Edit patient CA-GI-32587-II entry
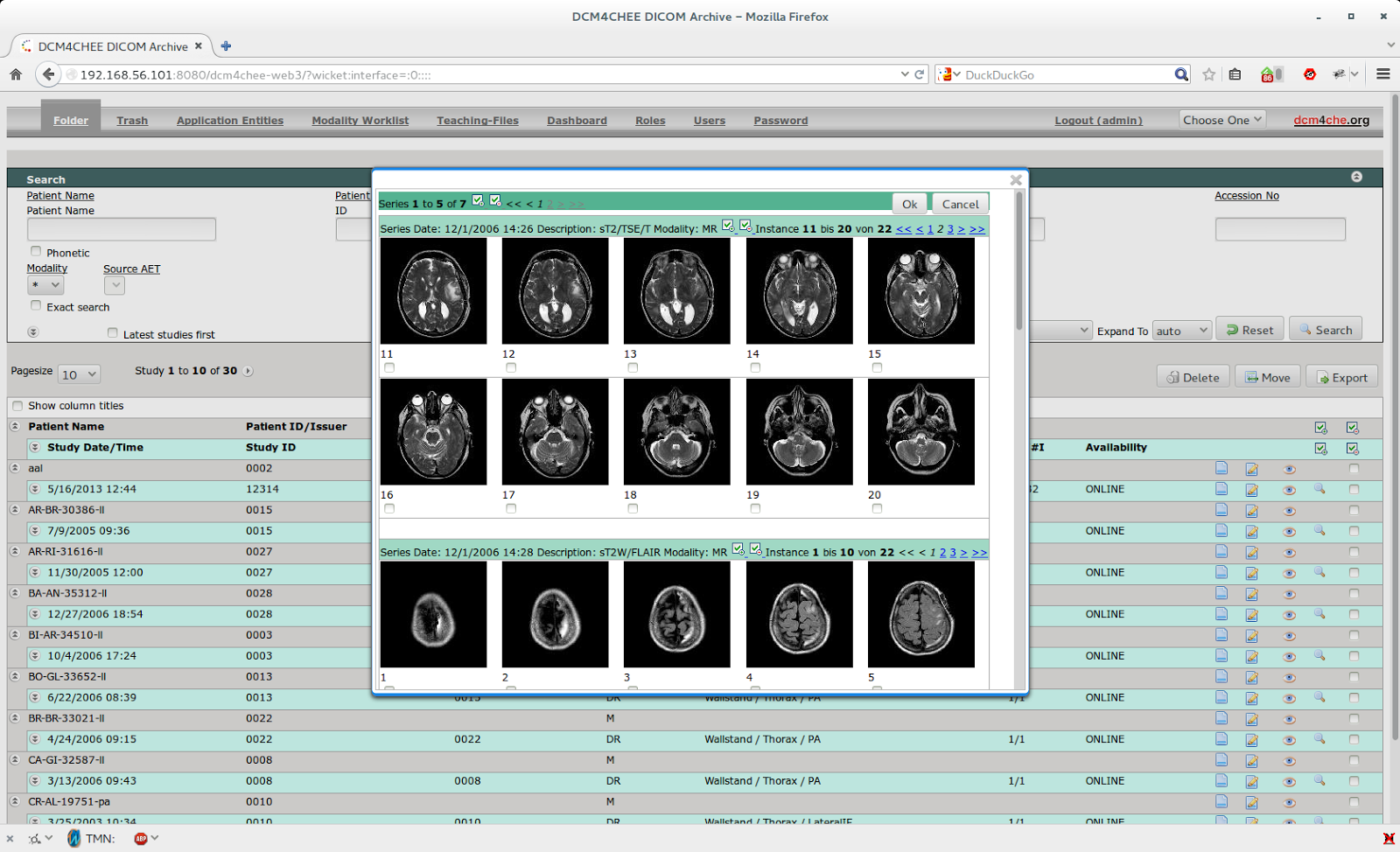 coord(1252,761)
